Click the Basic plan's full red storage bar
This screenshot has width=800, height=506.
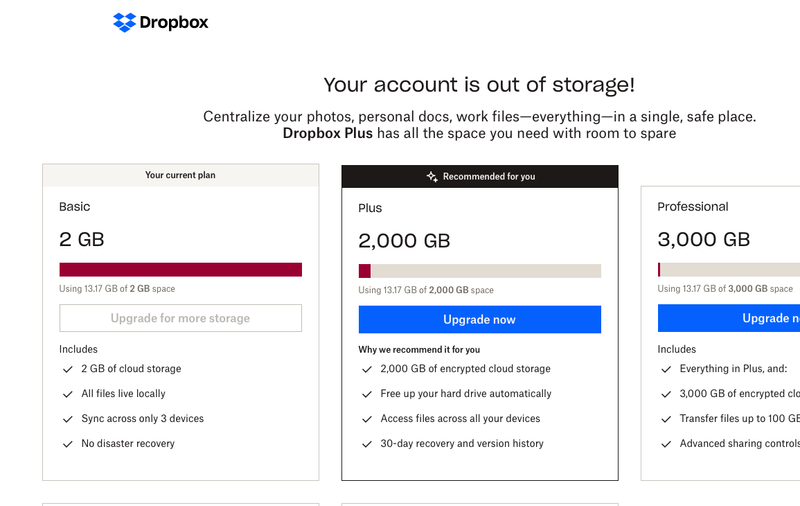click(180, 269)
